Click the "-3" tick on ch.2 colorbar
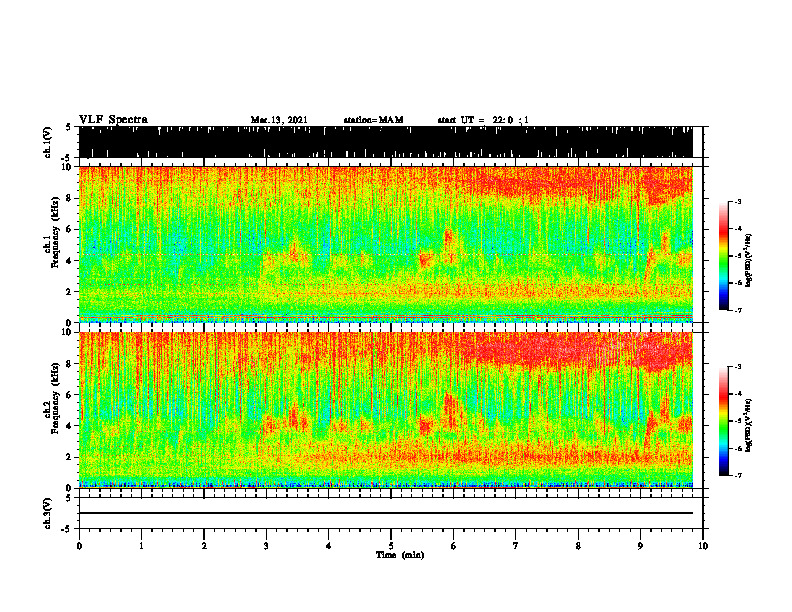Screen dimensions: 792x612 [x=738, y=367]
